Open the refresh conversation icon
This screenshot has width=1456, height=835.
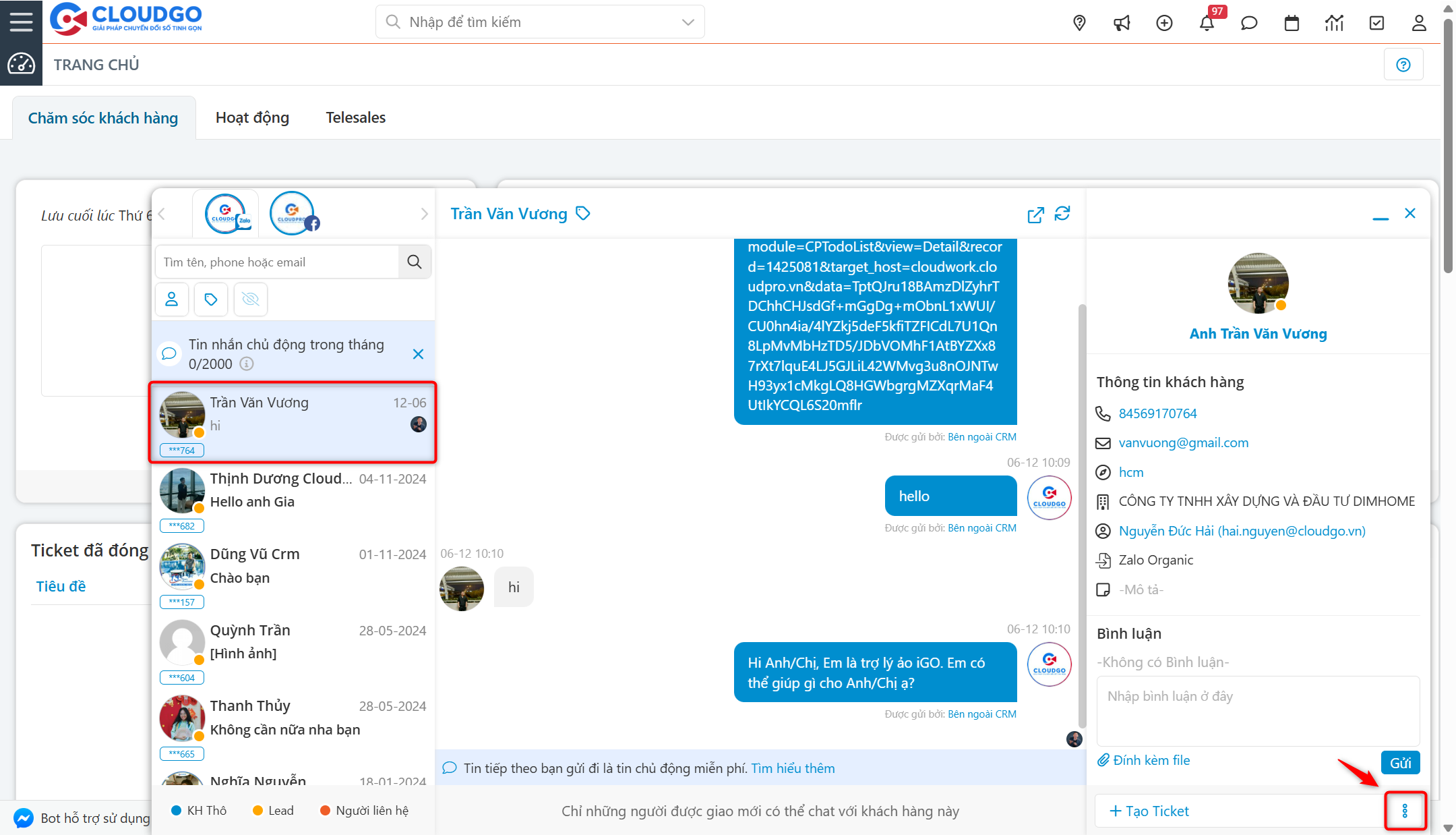pyautogui.click(x=1063, y=214)
